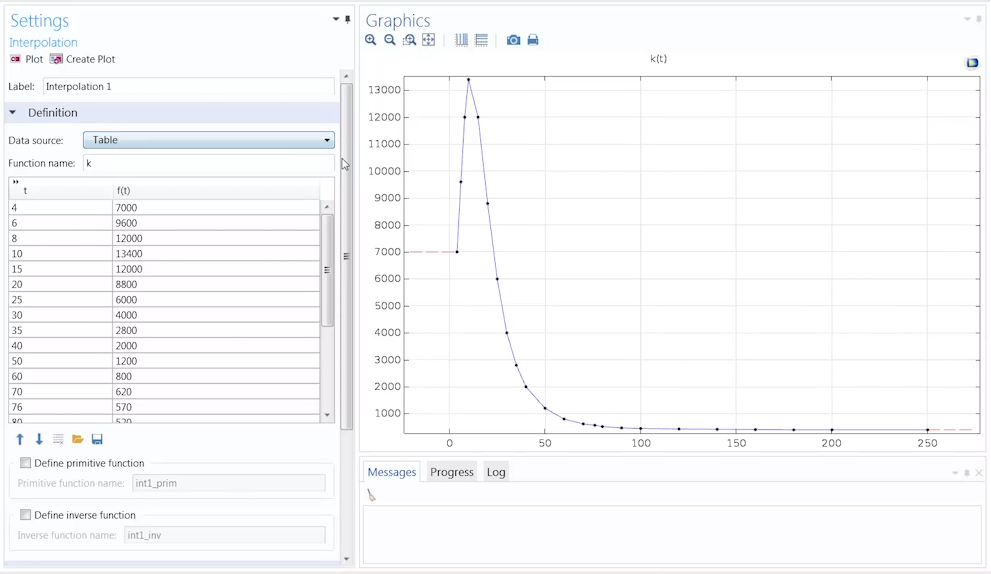The width and height of the screenshot is (991, 574).
Task: Select the cell with value 7000
Action: pos(216,207)
